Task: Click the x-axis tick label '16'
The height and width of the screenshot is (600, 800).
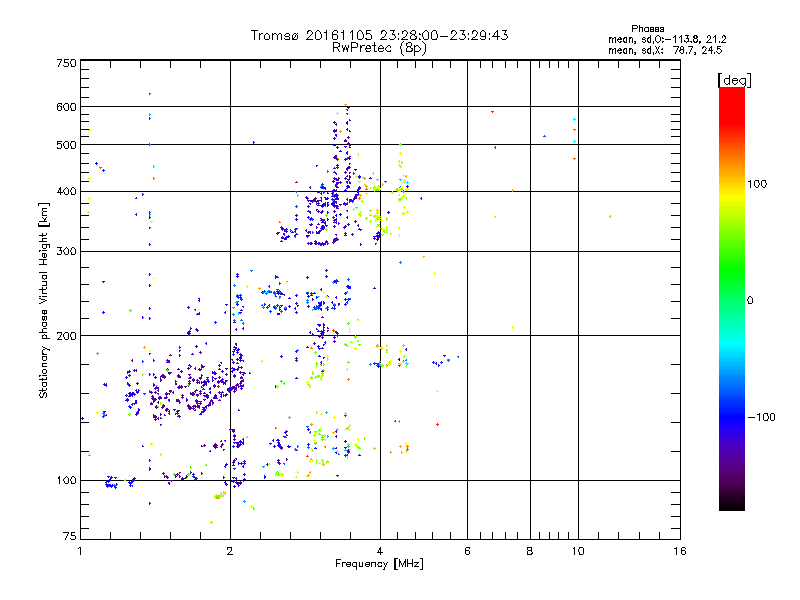Action: coord(680,551)
